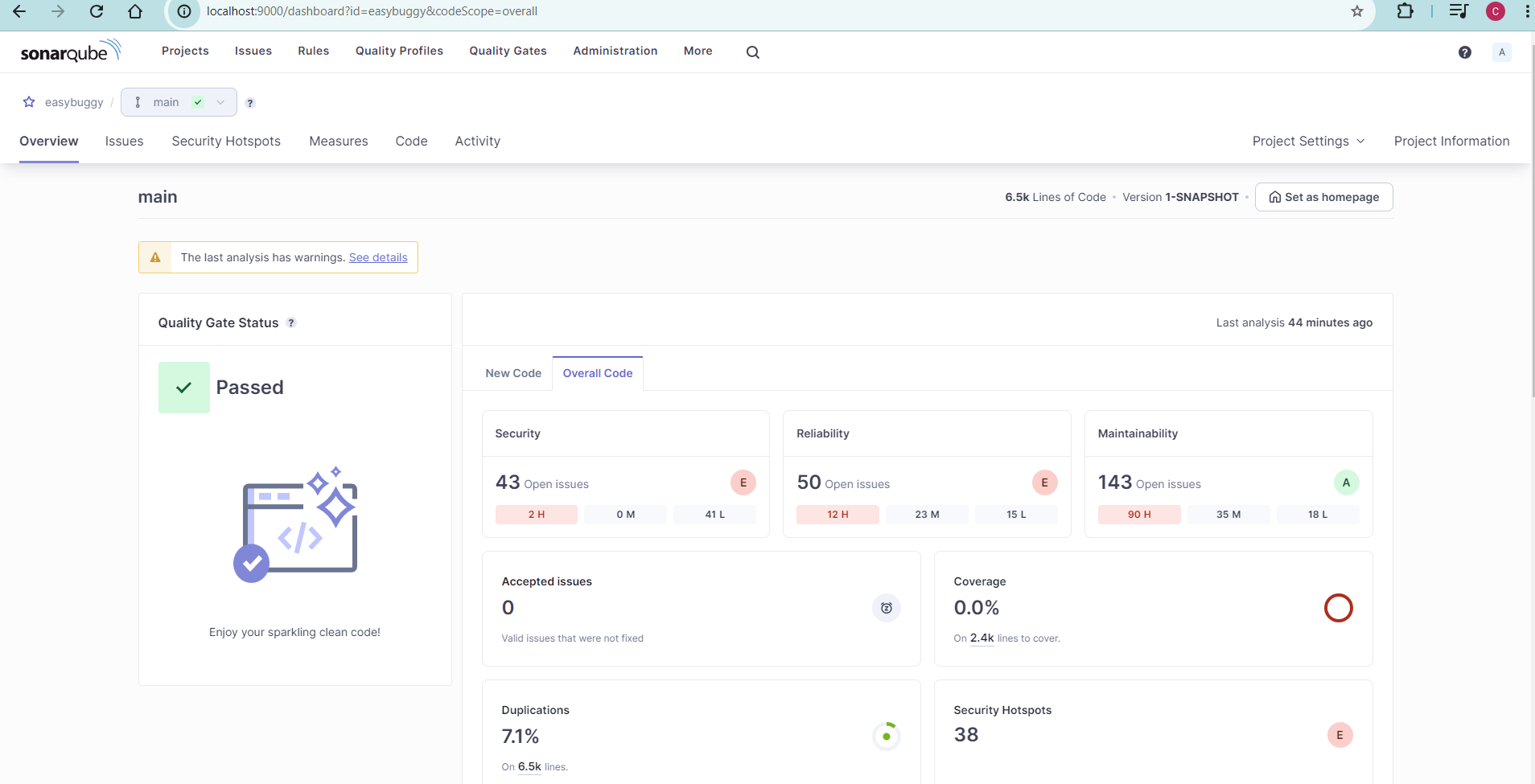
Task: View site information icon in address bar
Action: point(184,11)
